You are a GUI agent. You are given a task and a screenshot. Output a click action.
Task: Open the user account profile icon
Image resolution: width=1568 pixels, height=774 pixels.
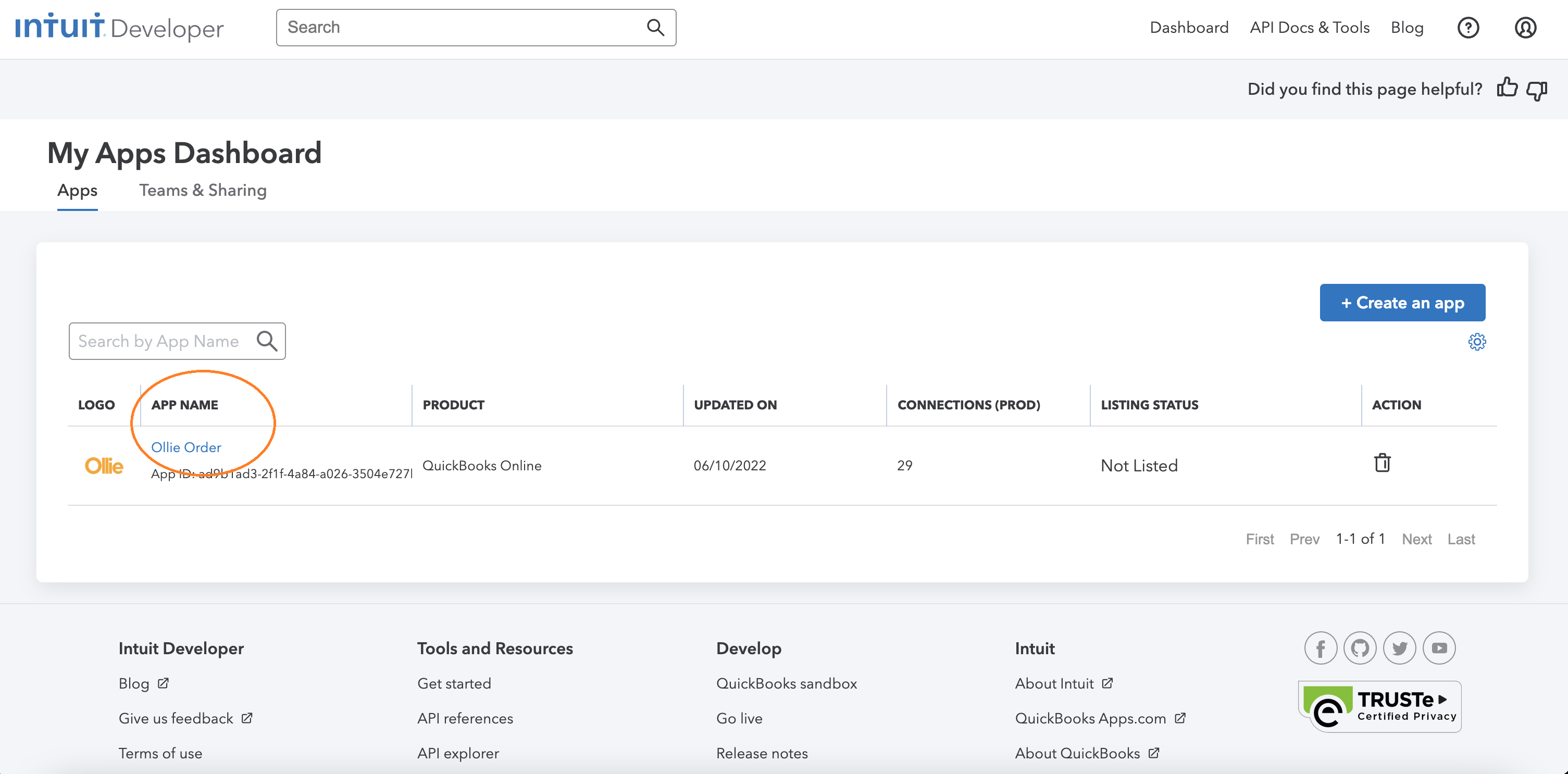click(x=1525, y=28)
